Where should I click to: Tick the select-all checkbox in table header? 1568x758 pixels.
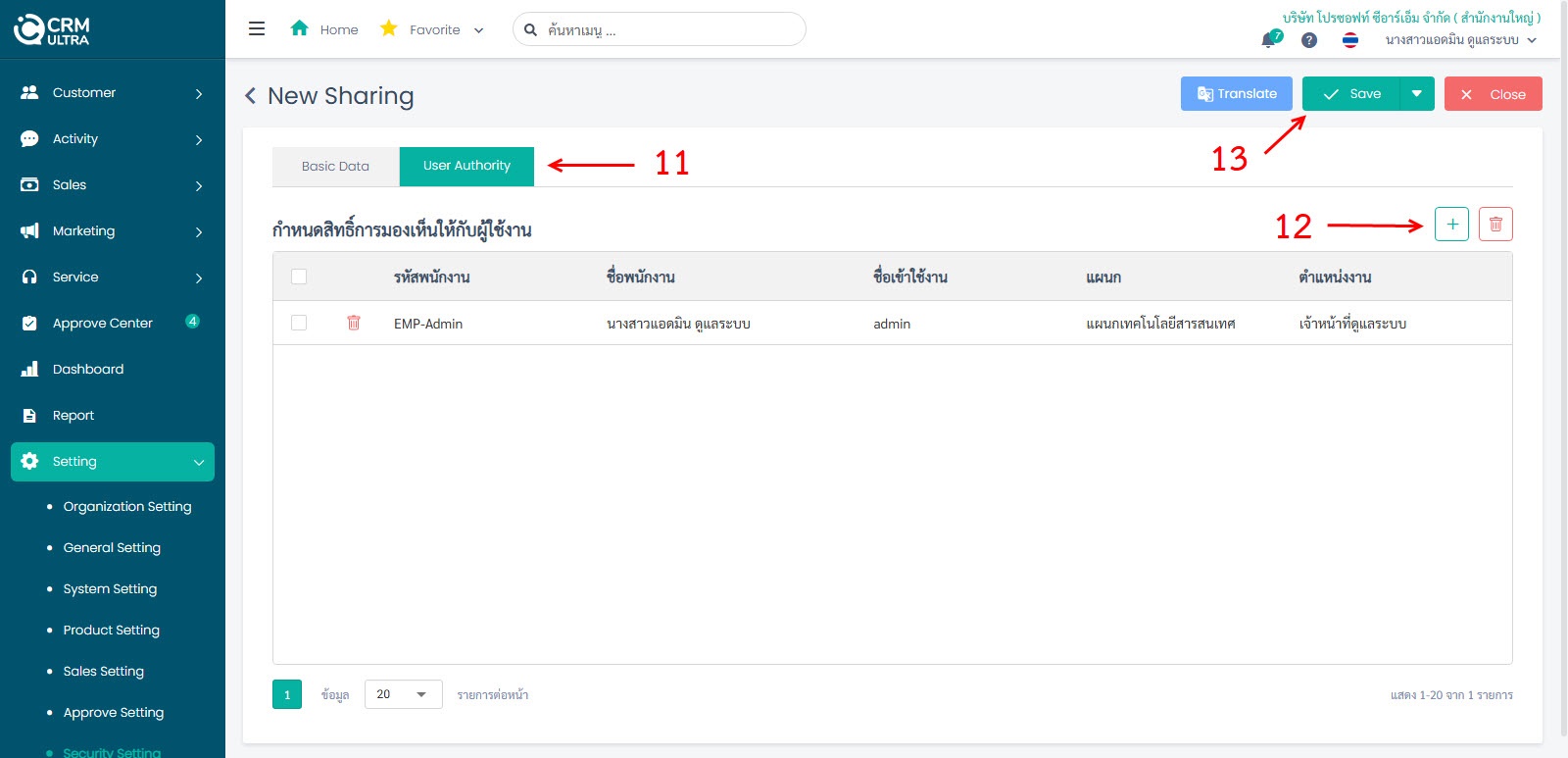(299, 277)
